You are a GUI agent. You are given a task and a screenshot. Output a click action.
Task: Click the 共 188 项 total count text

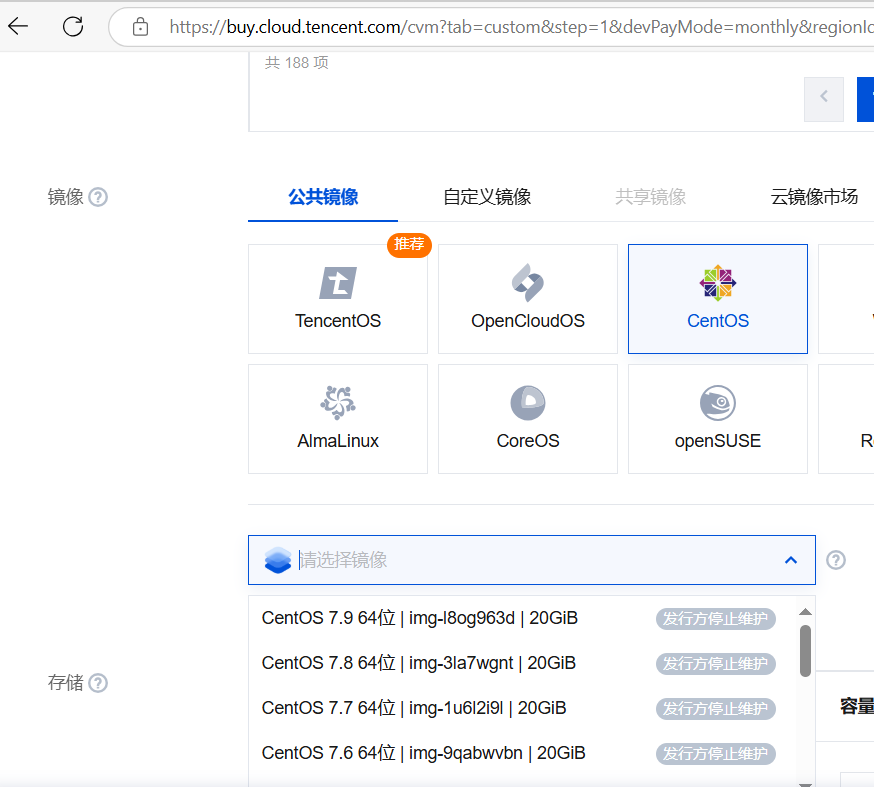pos(297,63)
